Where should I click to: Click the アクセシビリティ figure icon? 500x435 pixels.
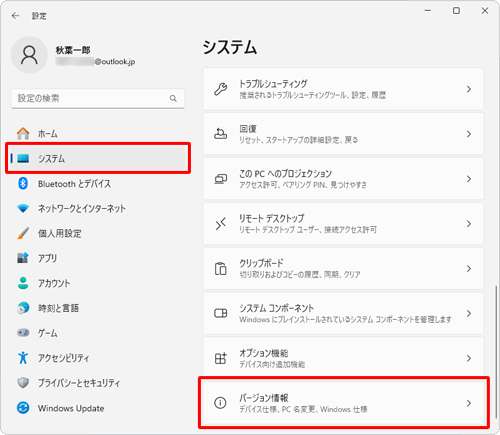[23, 358]
